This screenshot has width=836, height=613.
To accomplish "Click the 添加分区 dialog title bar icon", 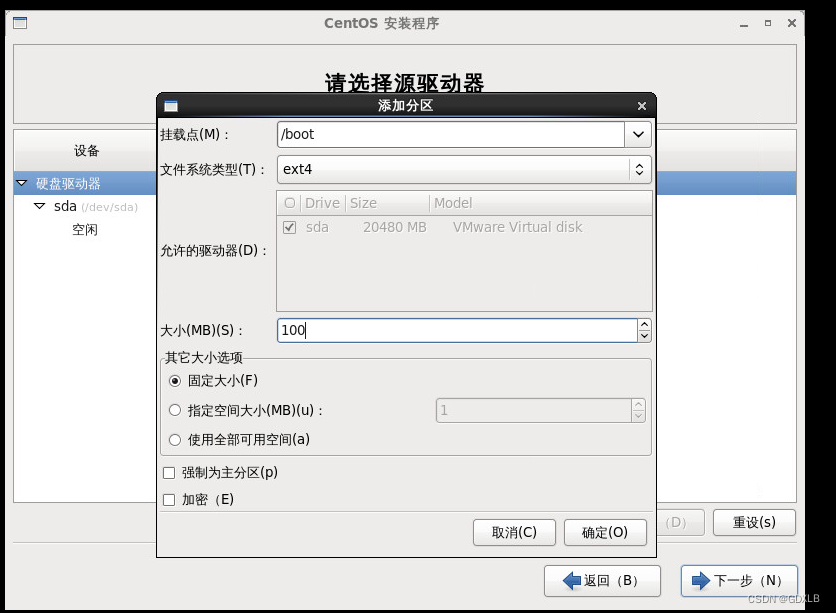I will [172, 105].
